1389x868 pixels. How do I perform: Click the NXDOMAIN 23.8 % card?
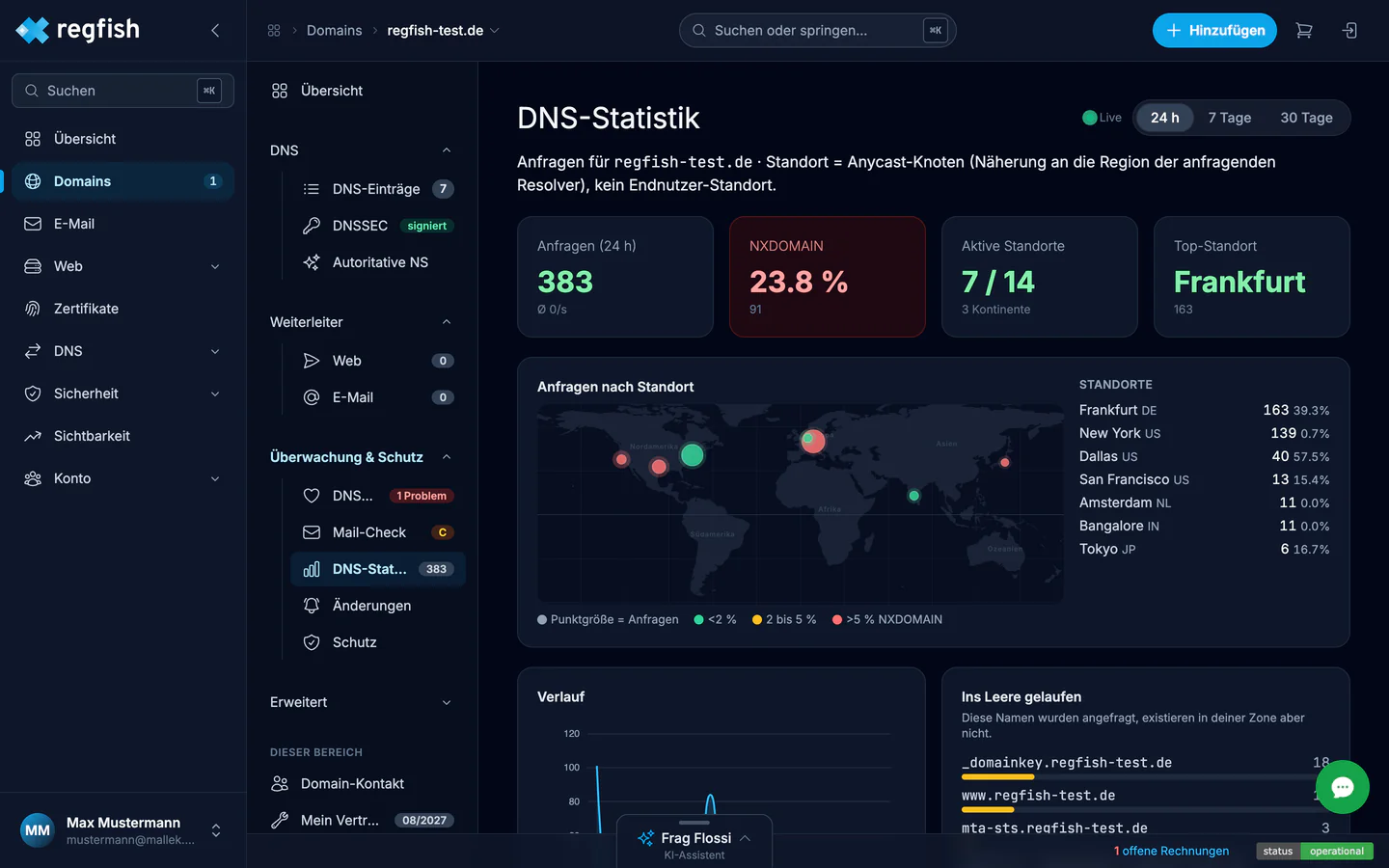(827, 277)
